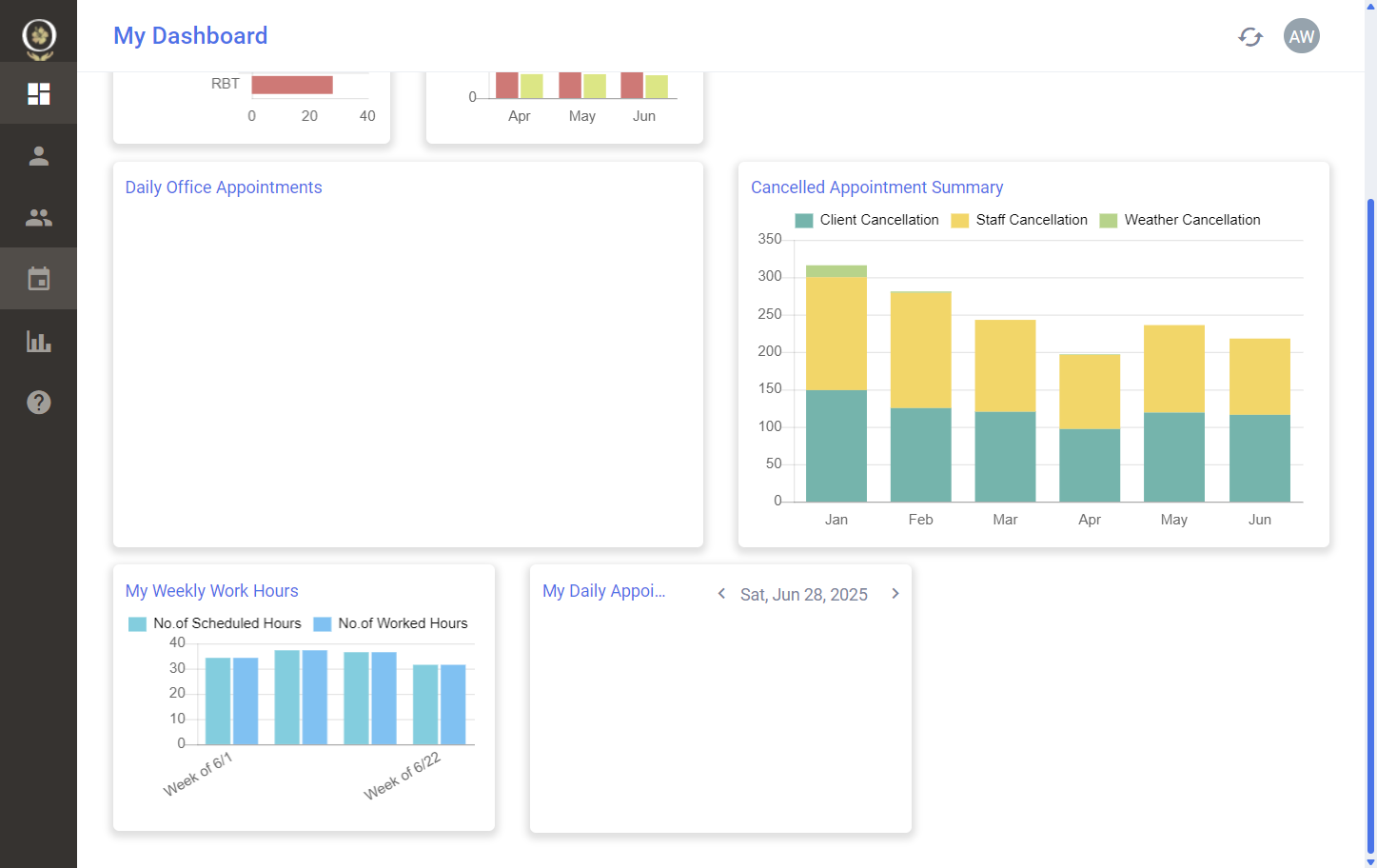Screen dimensions: 1377x868
Task: Go to previous day with left chevron
Action: tap(721, 594)
